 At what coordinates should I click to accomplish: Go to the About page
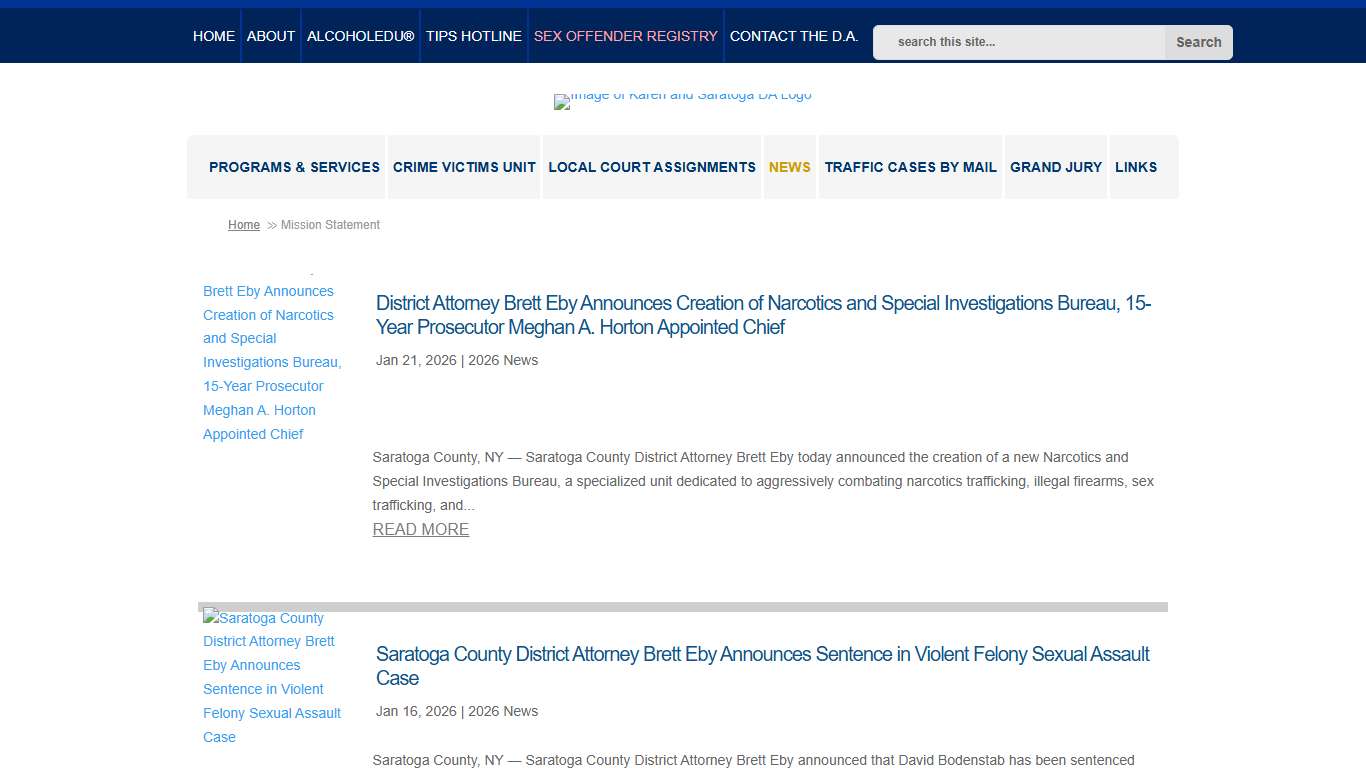coord(271,36)
